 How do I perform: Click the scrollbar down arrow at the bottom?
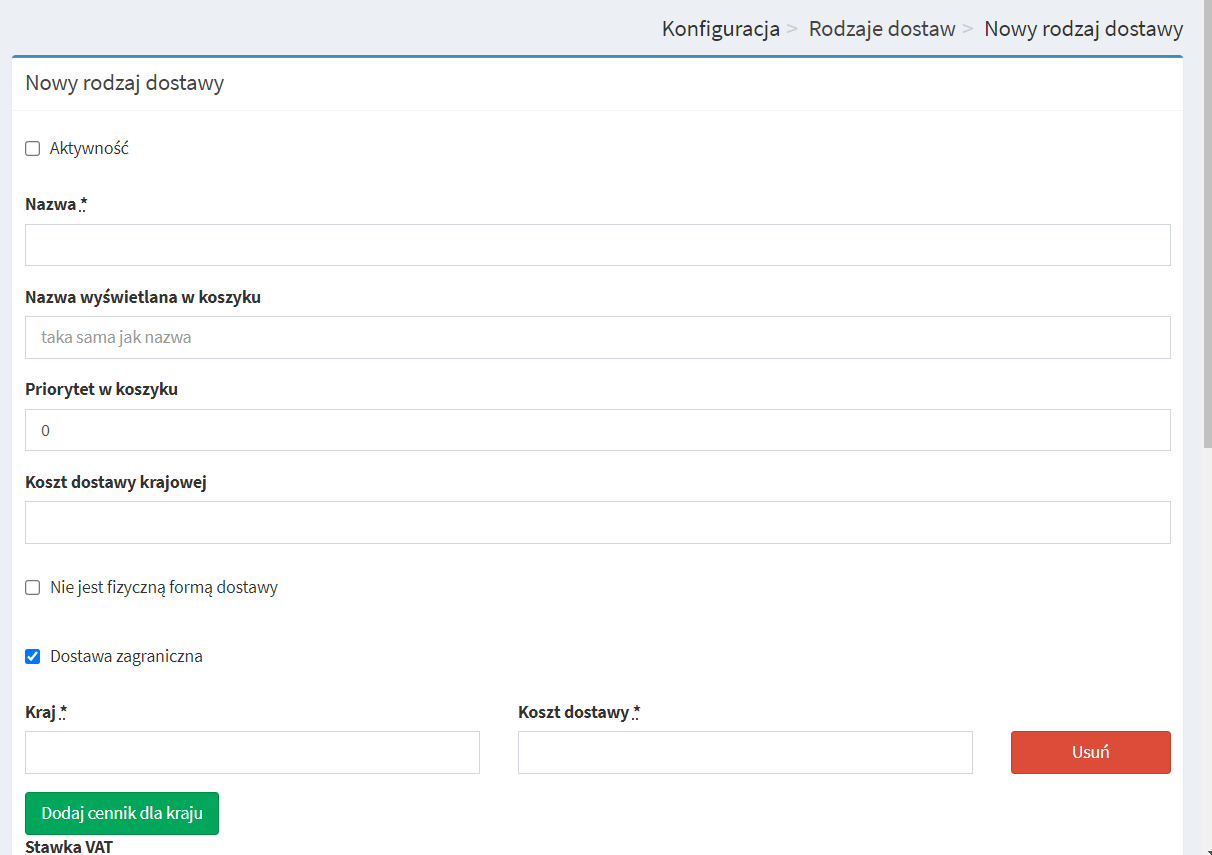(1207, 850)
